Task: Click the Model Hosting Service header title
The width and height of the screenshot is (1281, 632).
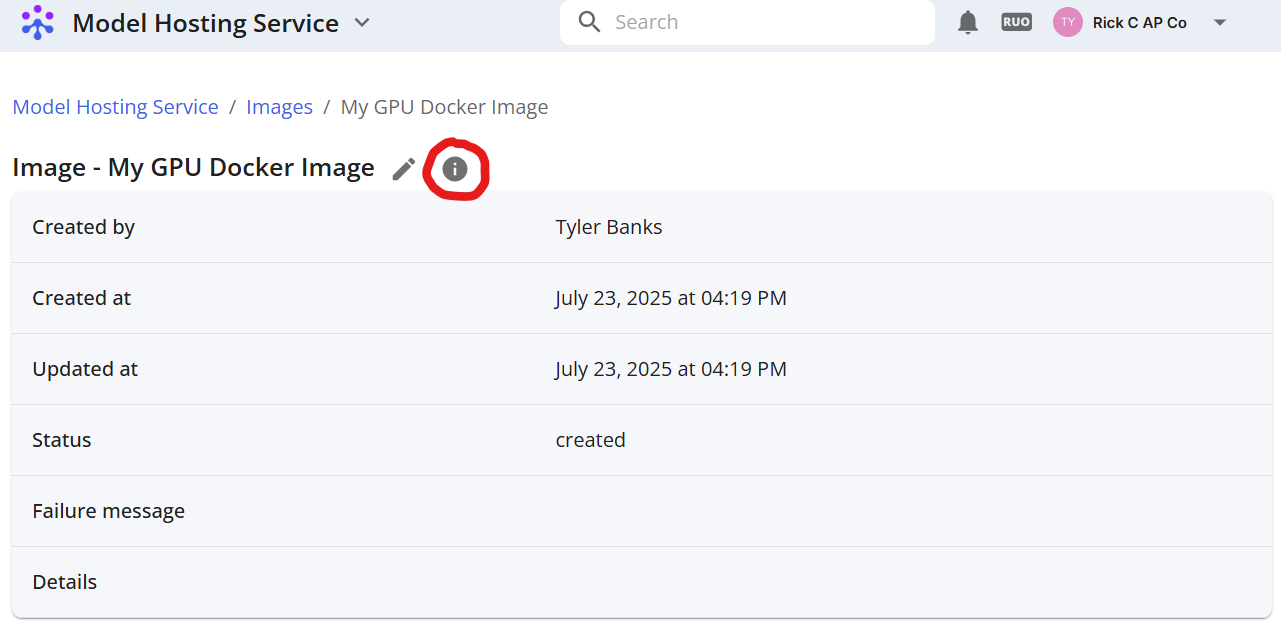Action: coord(205,23)
